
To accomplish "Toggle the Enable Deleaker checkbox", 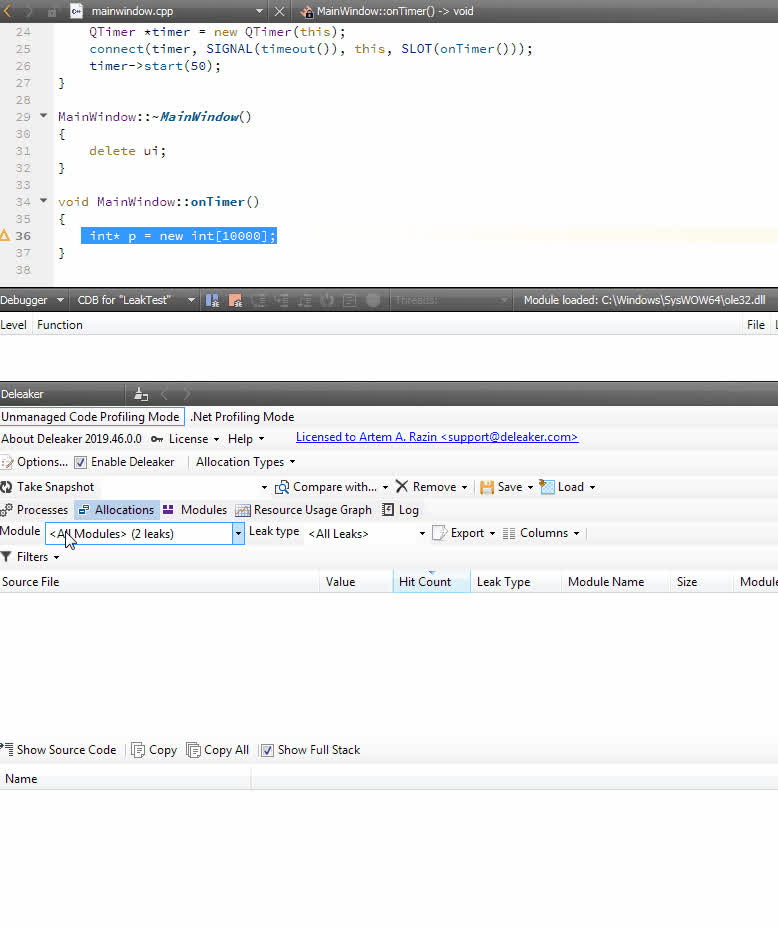I will [x=81, y=462].
